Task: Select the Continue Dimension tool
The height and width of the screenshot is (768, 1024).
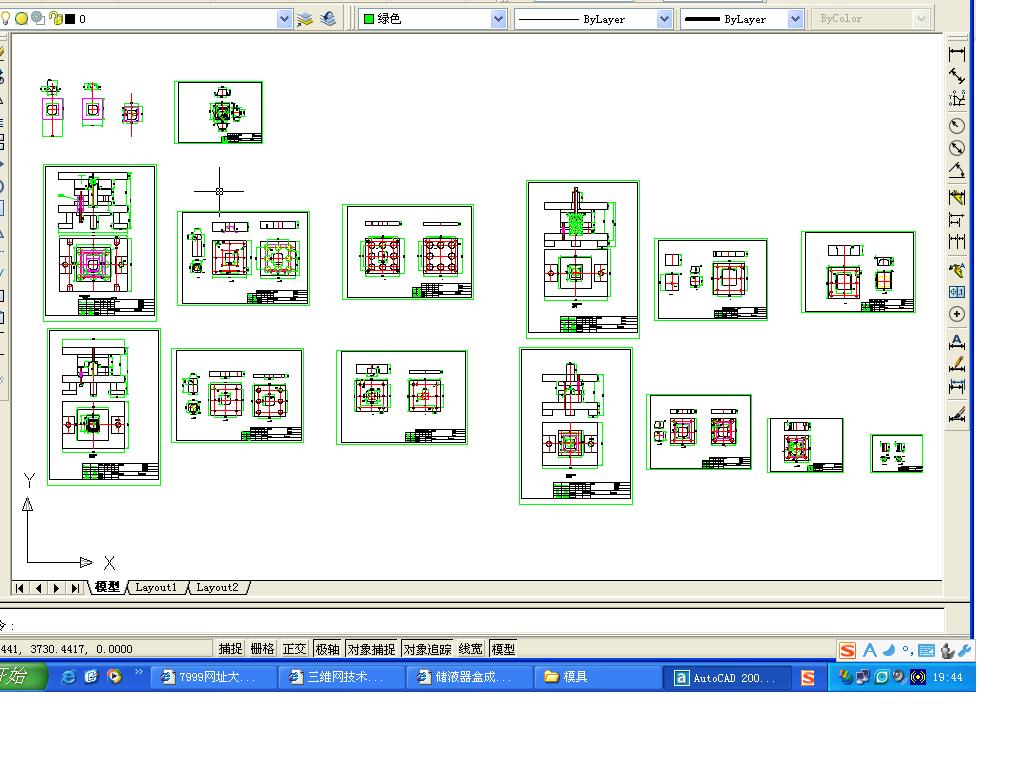Action: click(957, 242)
